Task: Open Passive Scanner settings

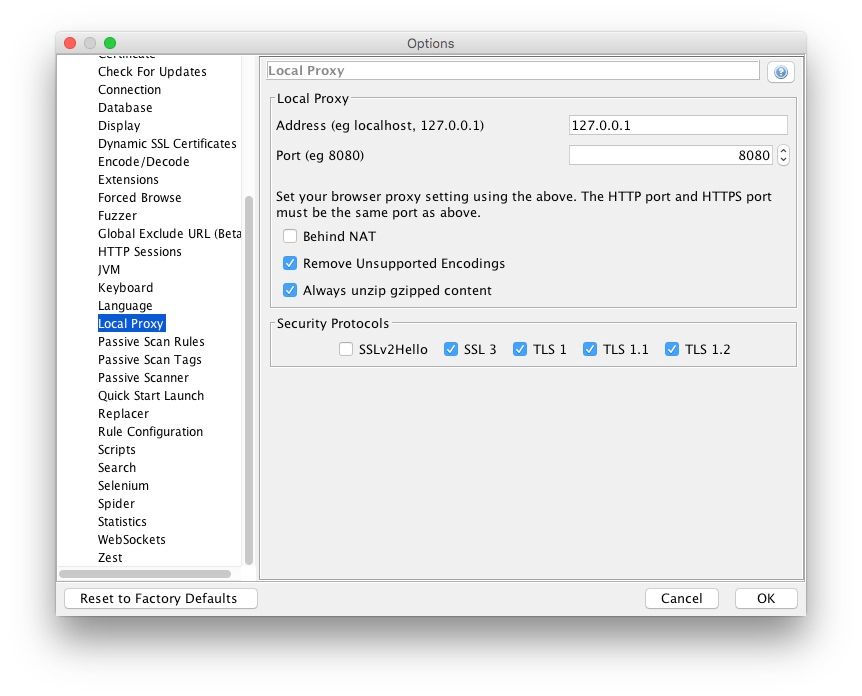Action: tap(143, 378)
